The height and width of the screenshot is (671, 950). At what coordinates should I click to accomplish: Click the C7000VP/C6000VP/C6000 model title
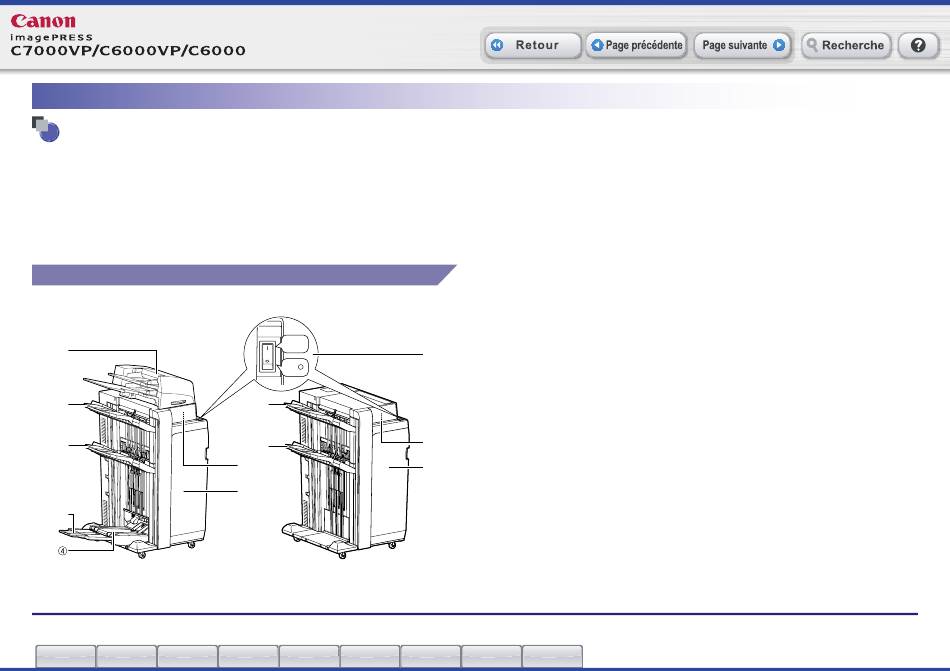click(x=129, y=50)
